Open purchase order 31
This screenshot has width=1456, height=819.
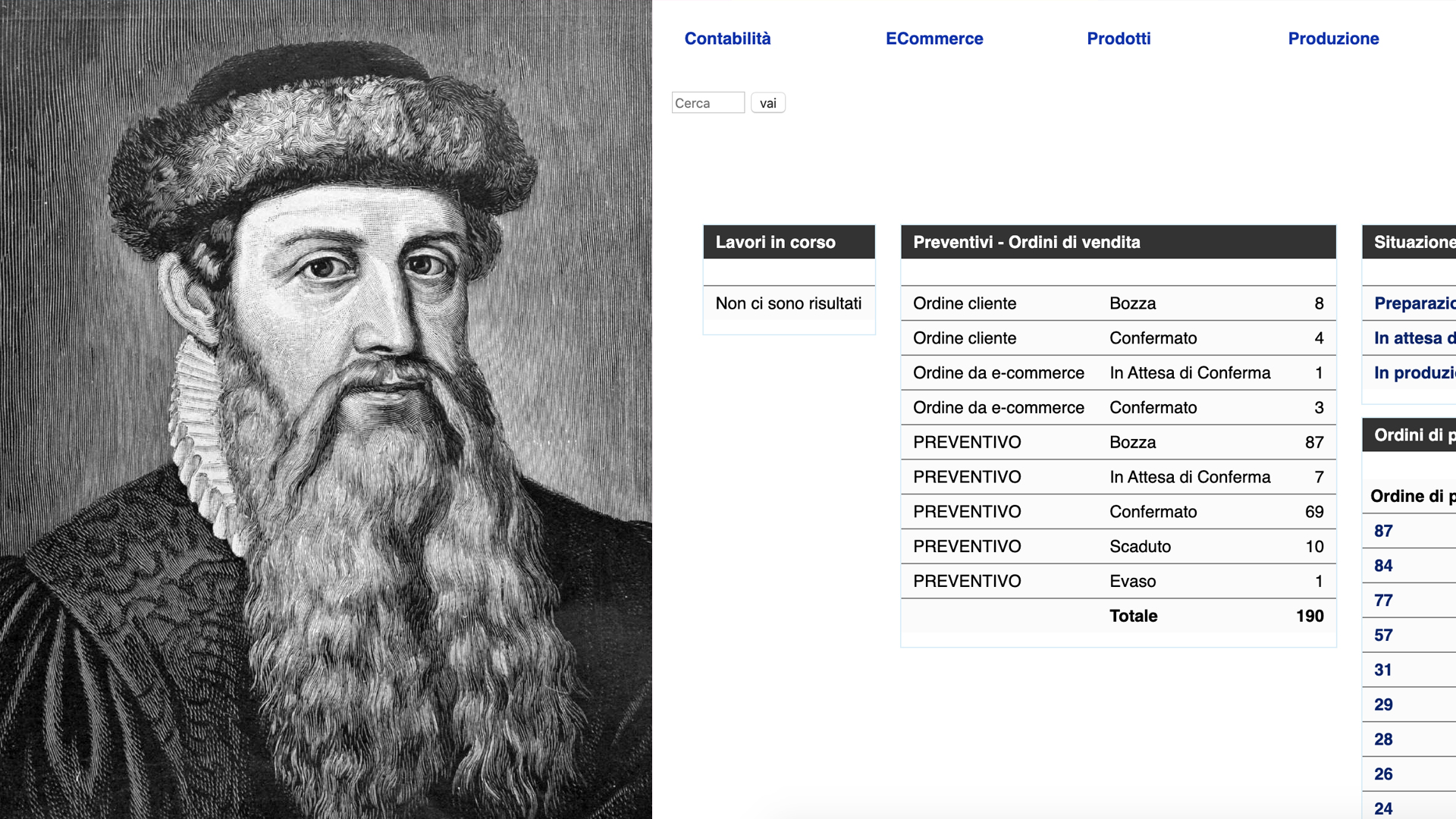point(1383,670)
